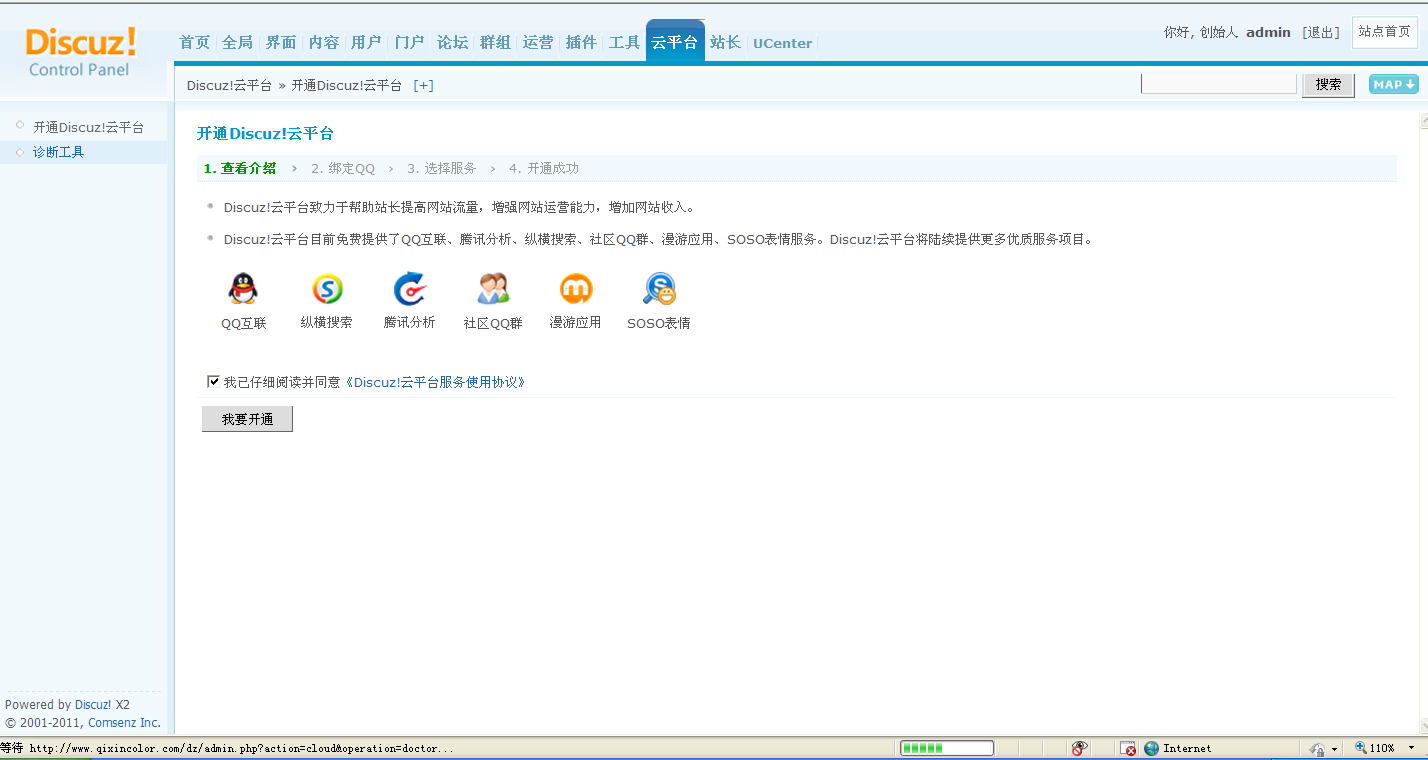The height and width of the screenshot is (760, 1428).
Task: Open the 社区QQ群 service icon
Action: click(x=493, y=290)
